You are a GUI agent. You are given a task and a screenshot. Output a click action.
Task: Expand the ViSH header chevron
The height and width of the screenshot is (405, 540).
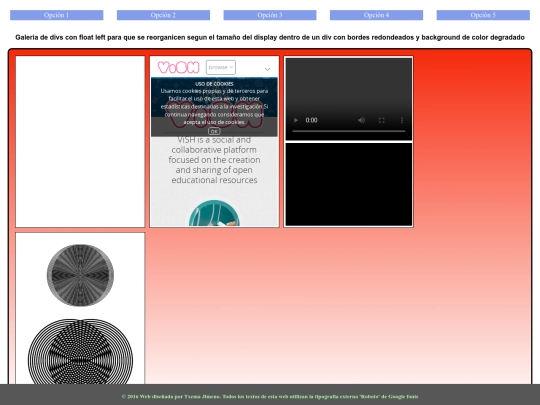[267, 69]
